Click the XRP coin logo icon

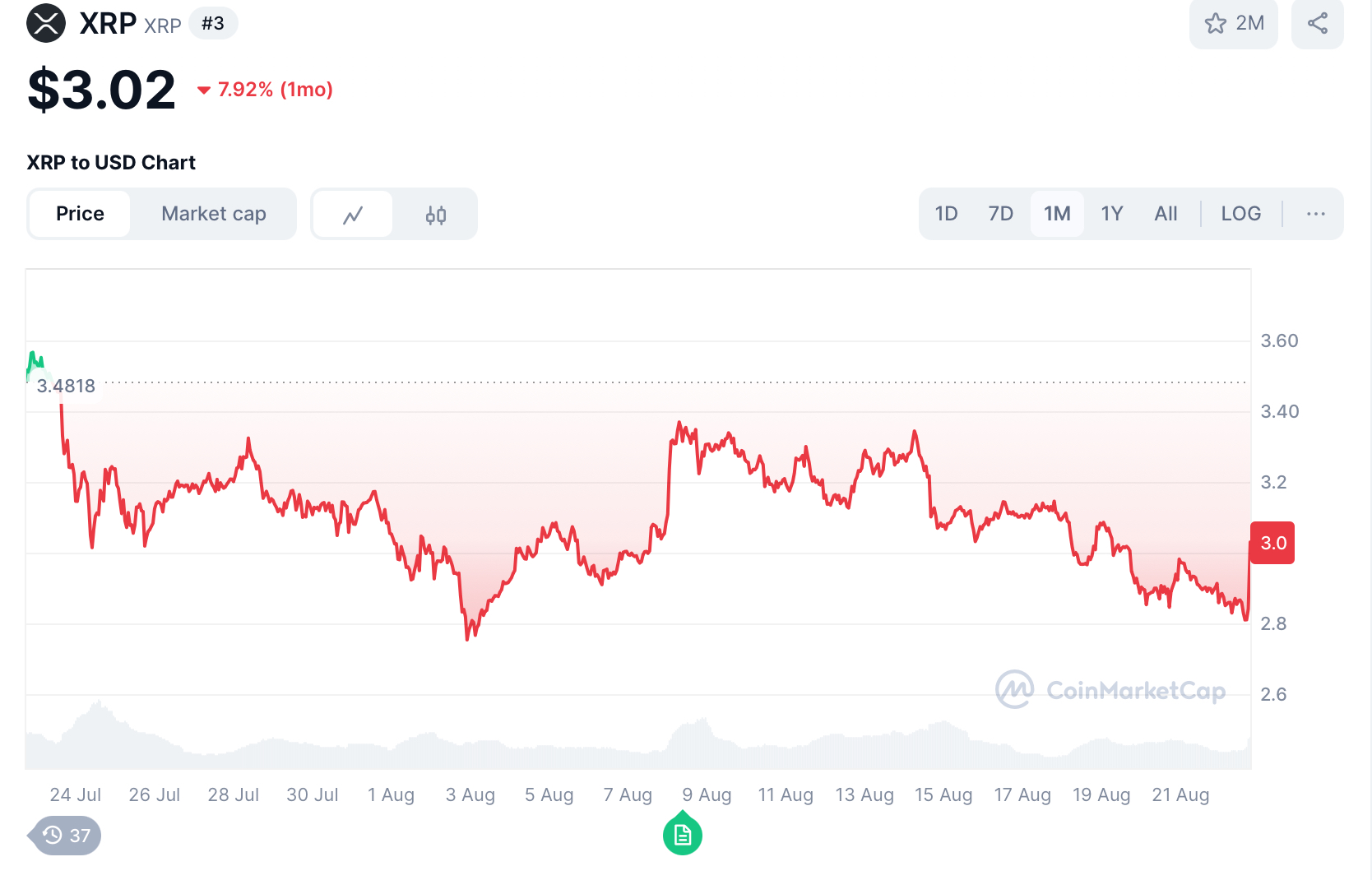tap(46, 23)
